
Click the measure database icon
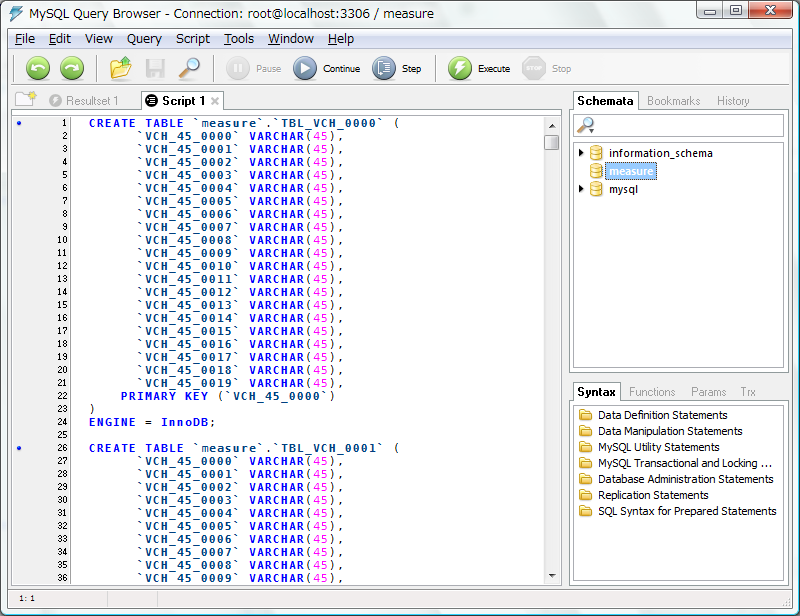pos(596,171)
